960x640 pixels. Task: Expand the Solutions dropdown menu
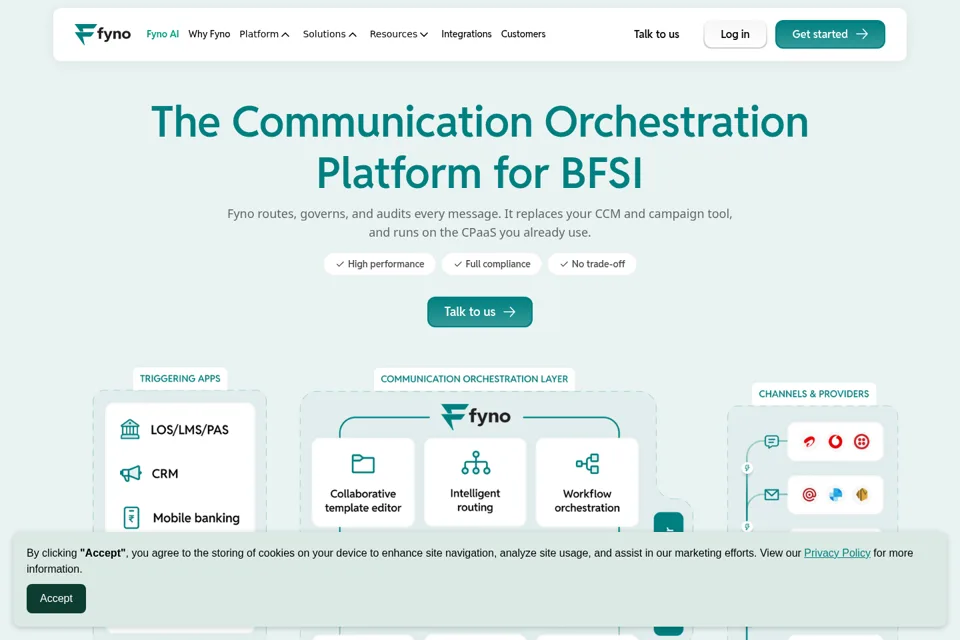[330, 34]
